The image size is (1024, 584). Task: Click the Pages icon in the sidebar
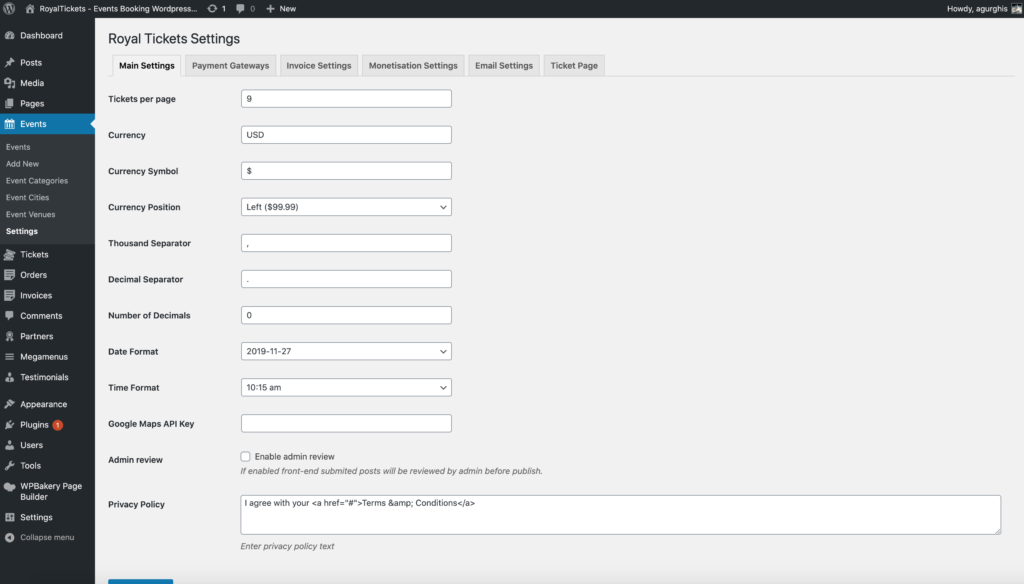coord(10,103)
